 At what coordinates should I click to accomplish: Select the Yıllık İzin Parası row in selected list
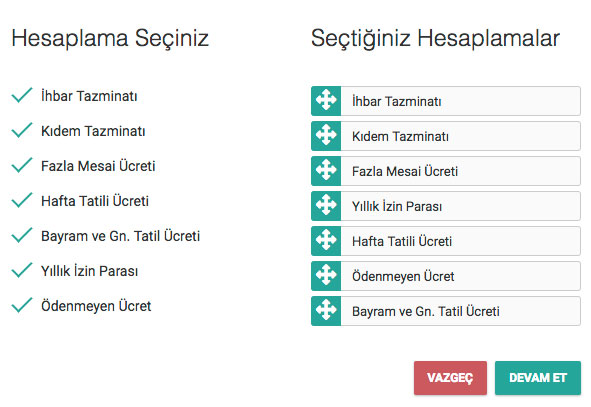[446, 206]
